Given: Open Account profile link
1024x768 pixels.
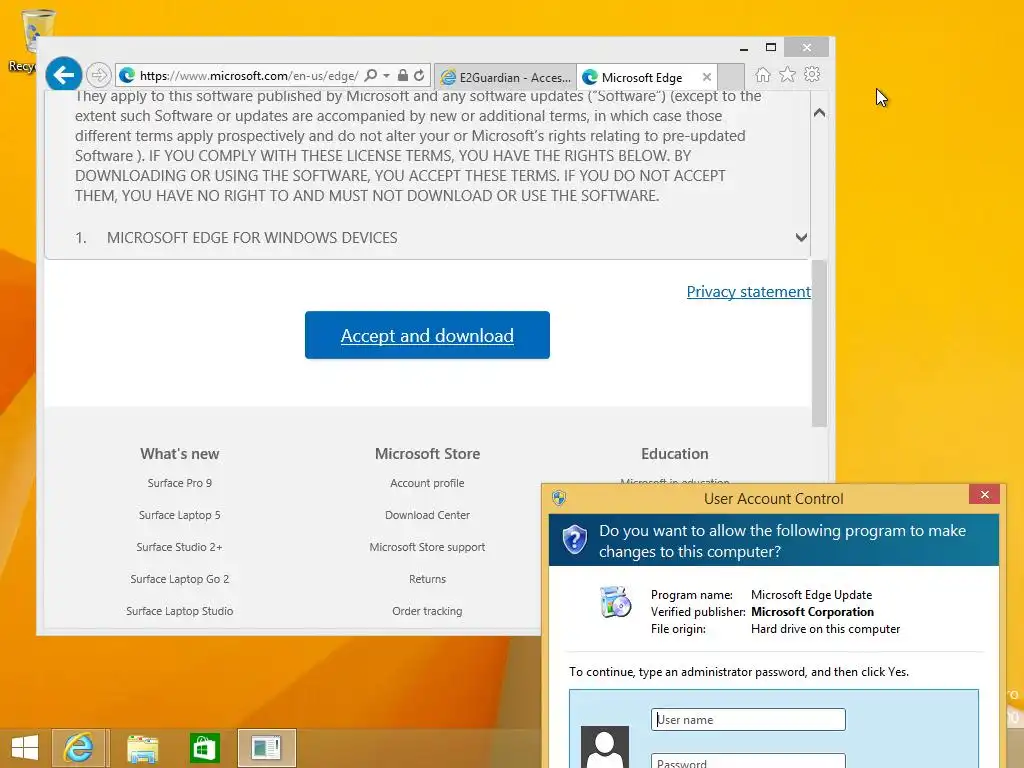Looking at the screenshot, I should pyautogui.click(x=427, y=483).
